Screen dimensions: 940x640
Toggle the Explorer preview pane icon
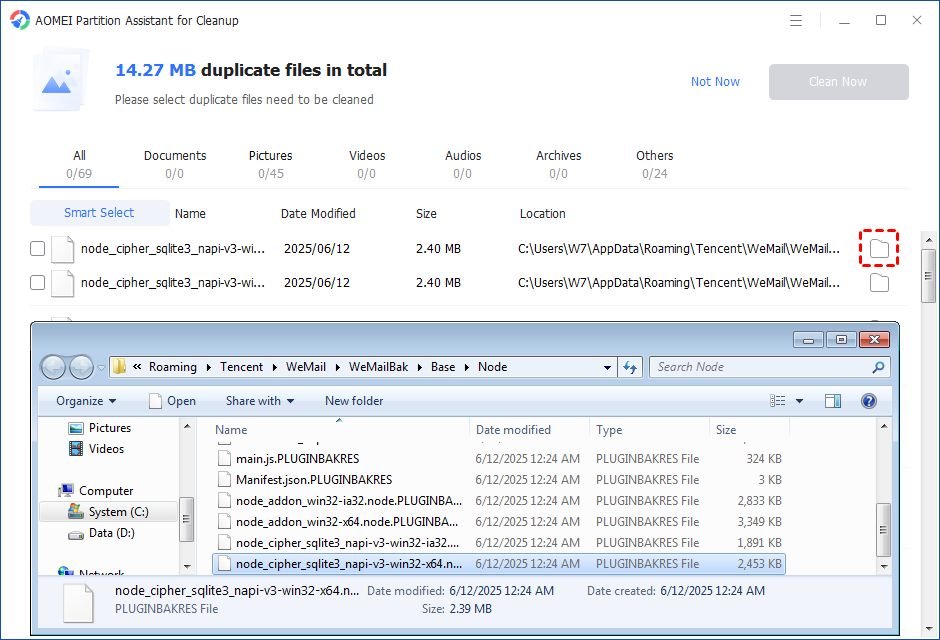tap(833, 401)
